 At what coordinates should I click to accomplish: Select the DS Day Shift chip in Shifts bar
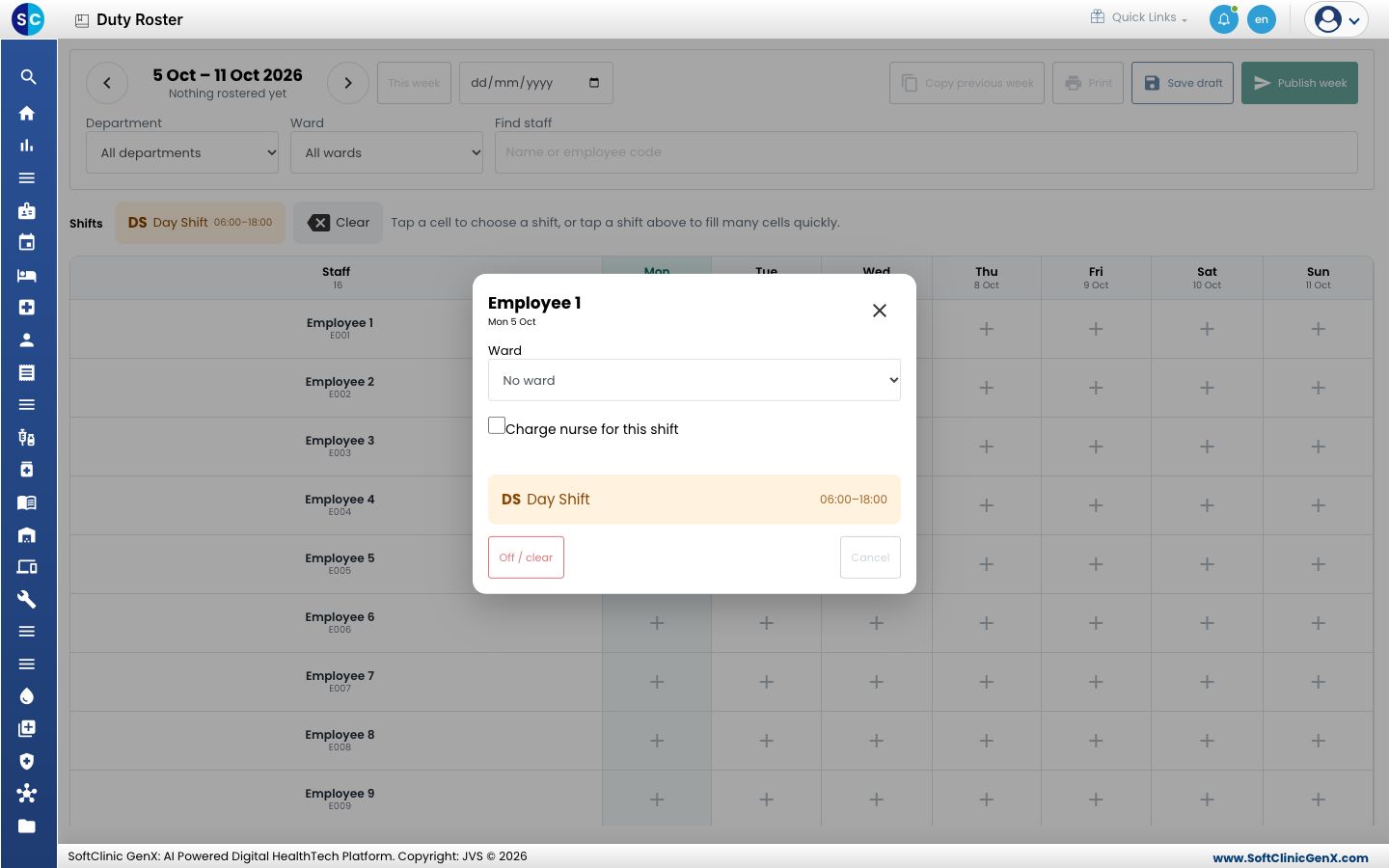tap(200, 223)
